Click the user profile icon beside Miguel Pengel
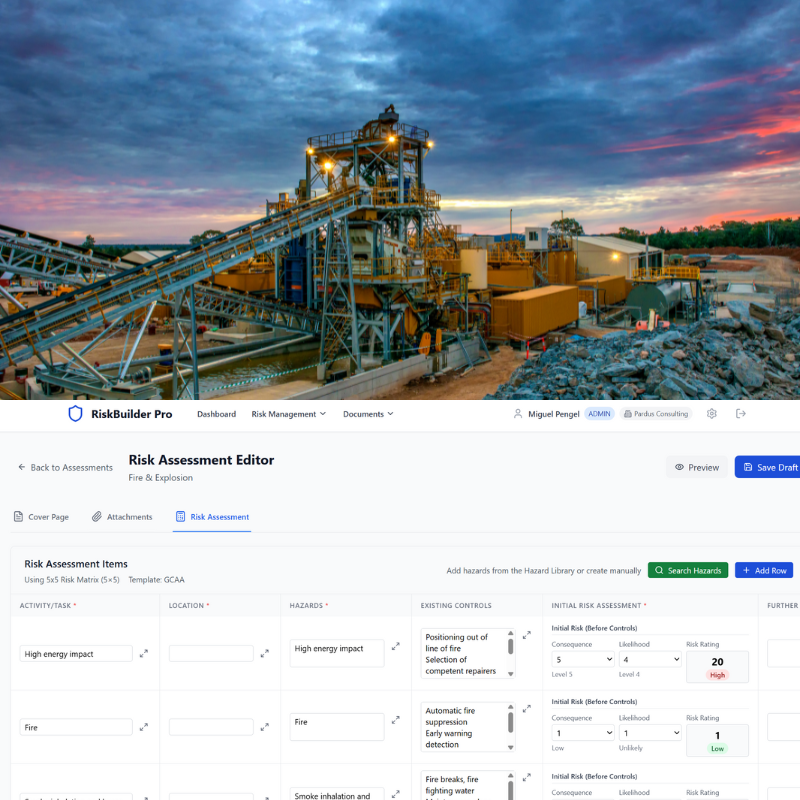 (x=518, y=414)
